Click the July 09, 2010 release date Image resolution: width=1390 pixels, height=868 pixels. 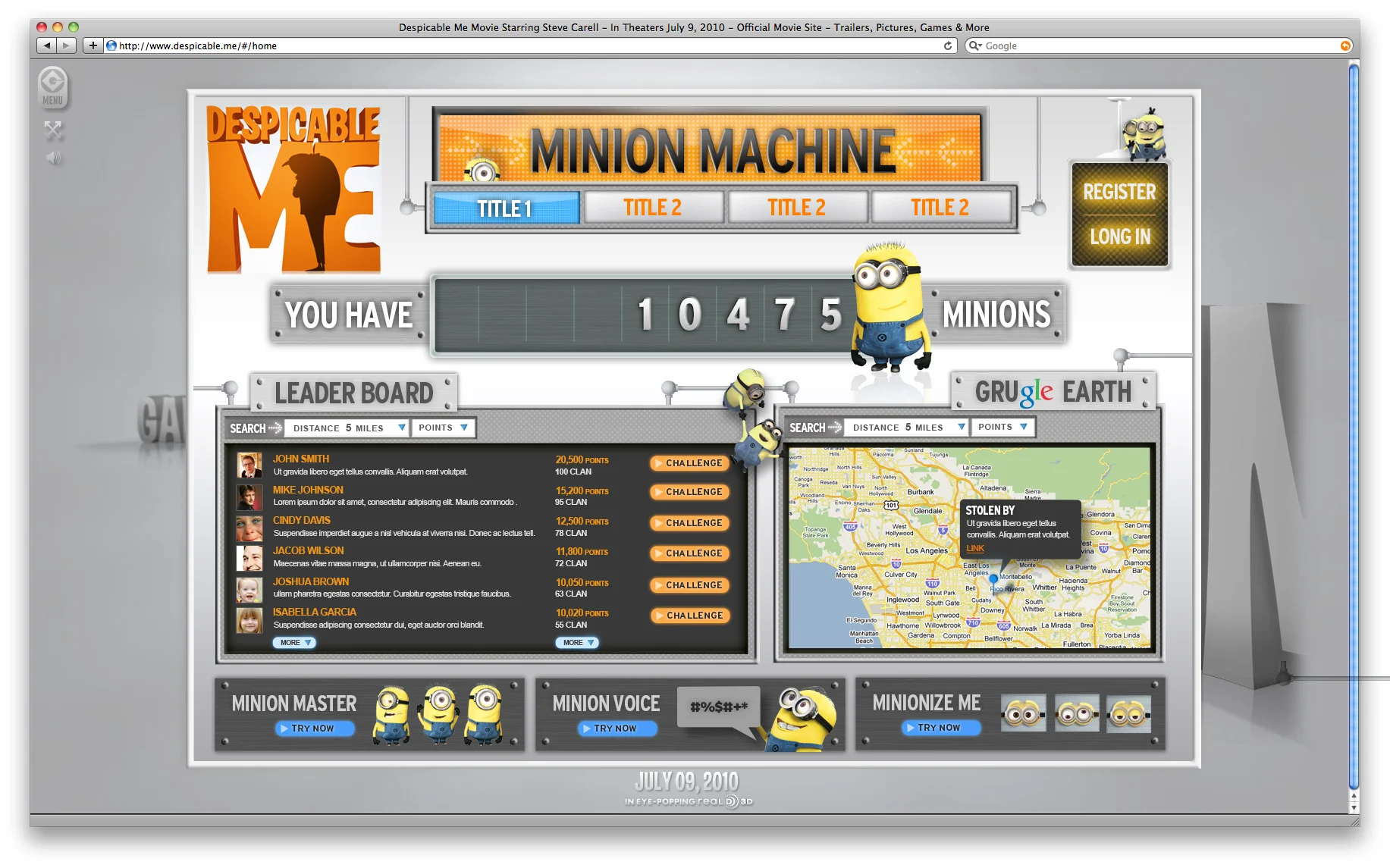(x=687, y=782)
